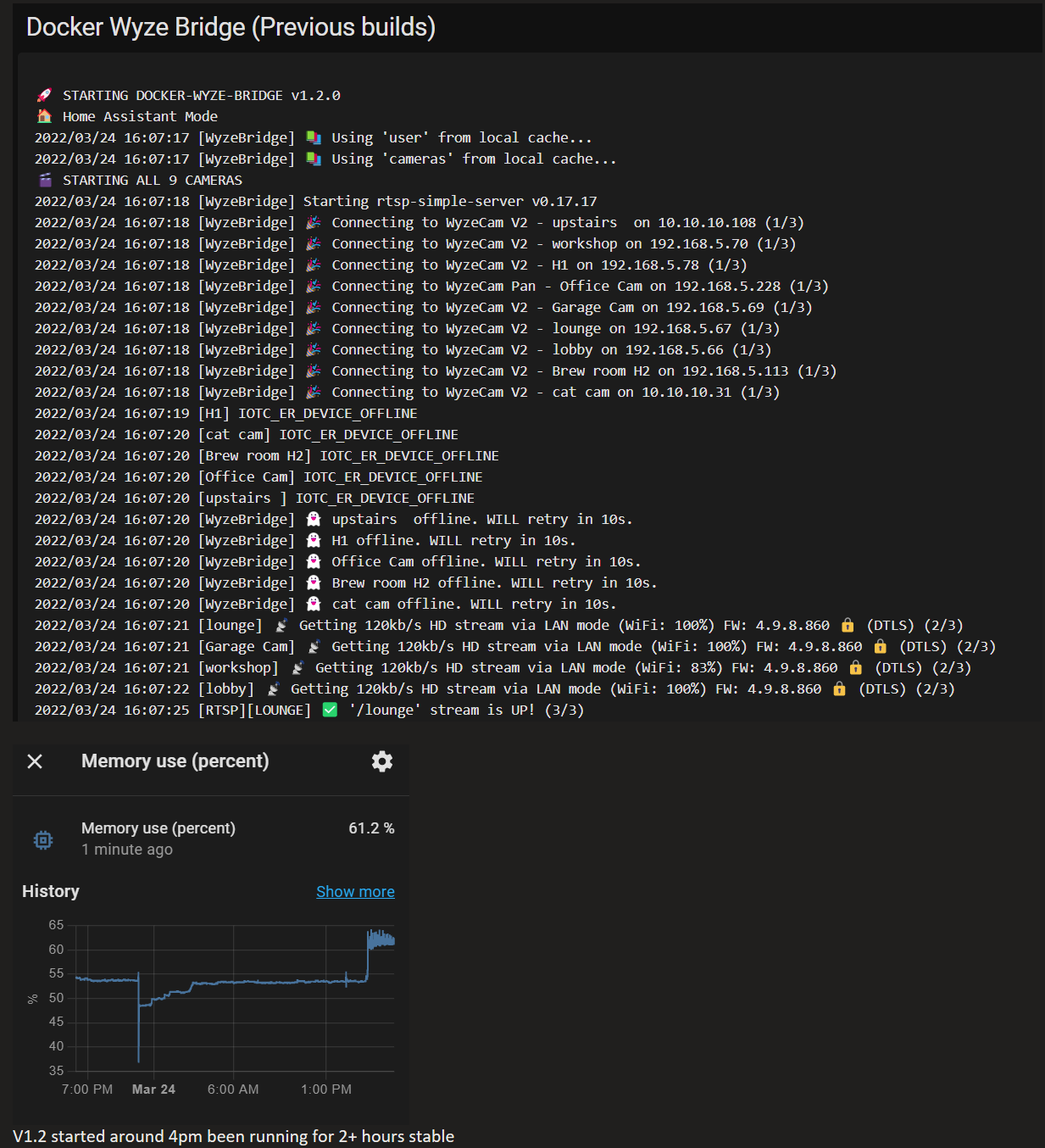Dismiss the Memory use dialog with the X
The image size is (1045, 1148).
click(34, 761)
